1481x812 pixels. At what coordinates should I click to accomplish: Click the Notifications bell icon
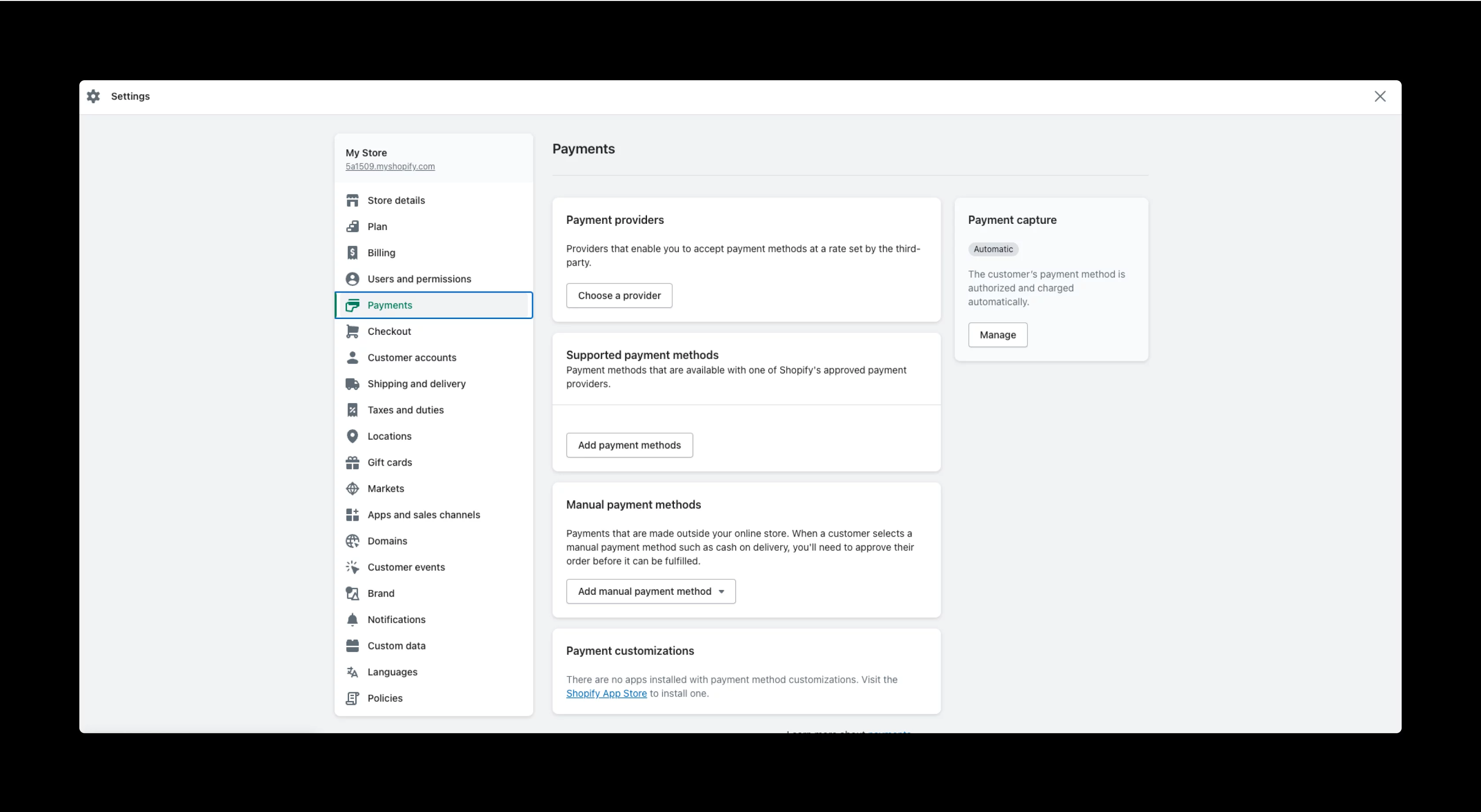click(x=353, y=619)
